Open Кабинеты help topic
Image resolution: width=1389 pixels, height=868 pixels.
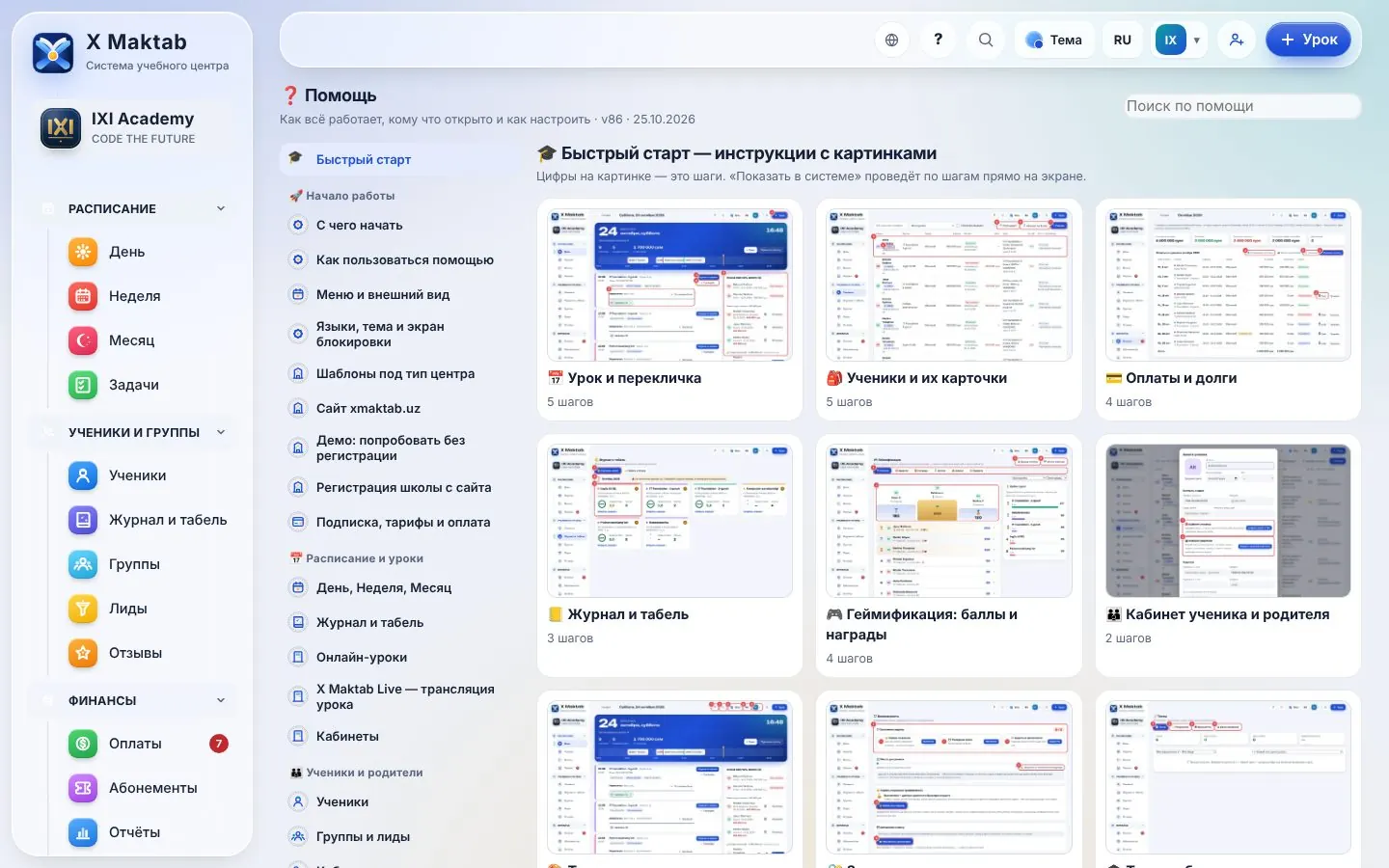[400, 736]
